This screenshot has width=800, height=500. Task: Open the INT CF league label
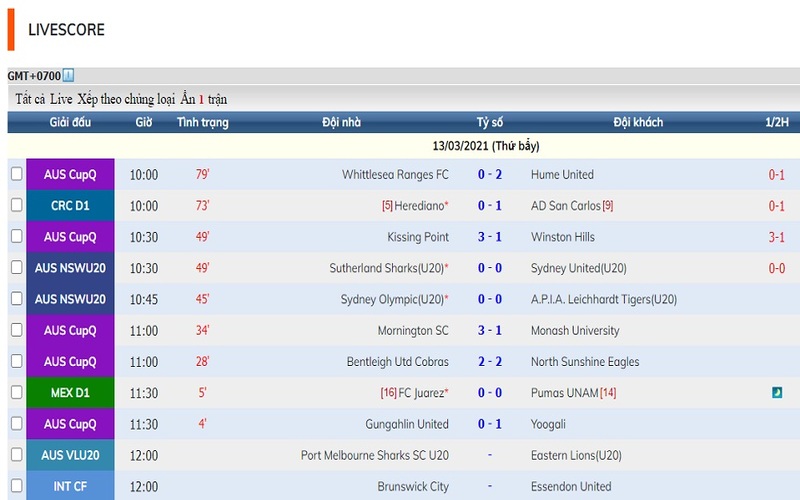point(70,486)
